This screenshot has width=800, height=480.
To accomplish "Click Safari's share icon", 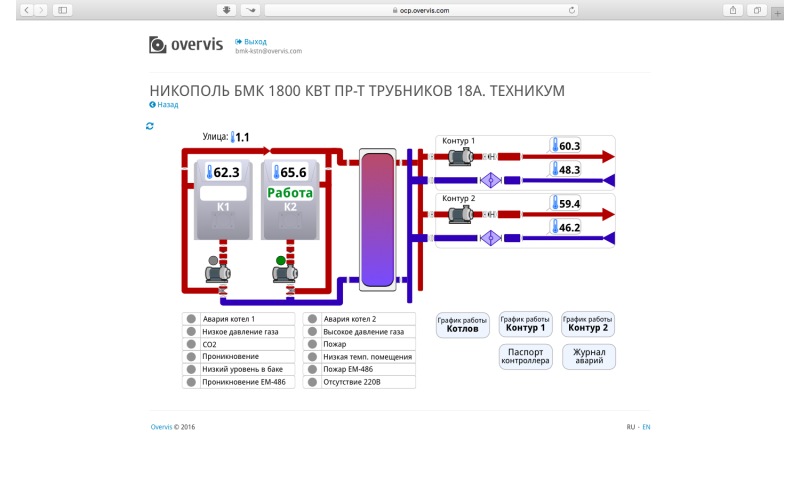I will coord(733,10).
